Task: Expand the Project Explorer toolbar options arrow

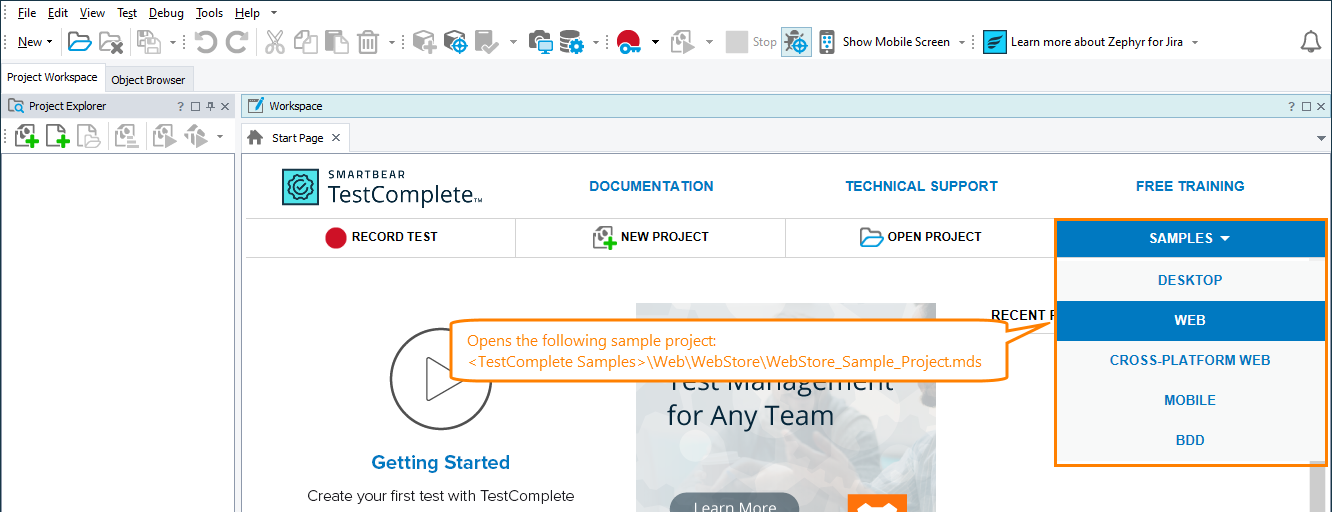Action: pyautogui.click(x=219, y=137)
